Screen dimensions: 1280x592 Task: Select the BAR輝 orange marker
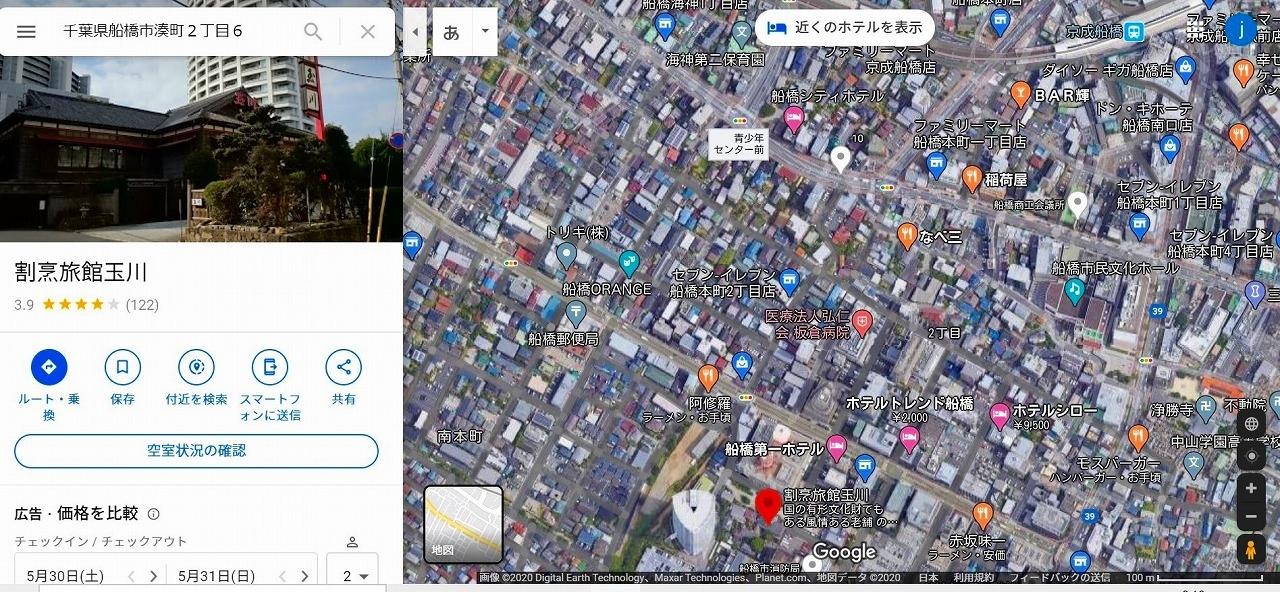tap(1020, 95)
